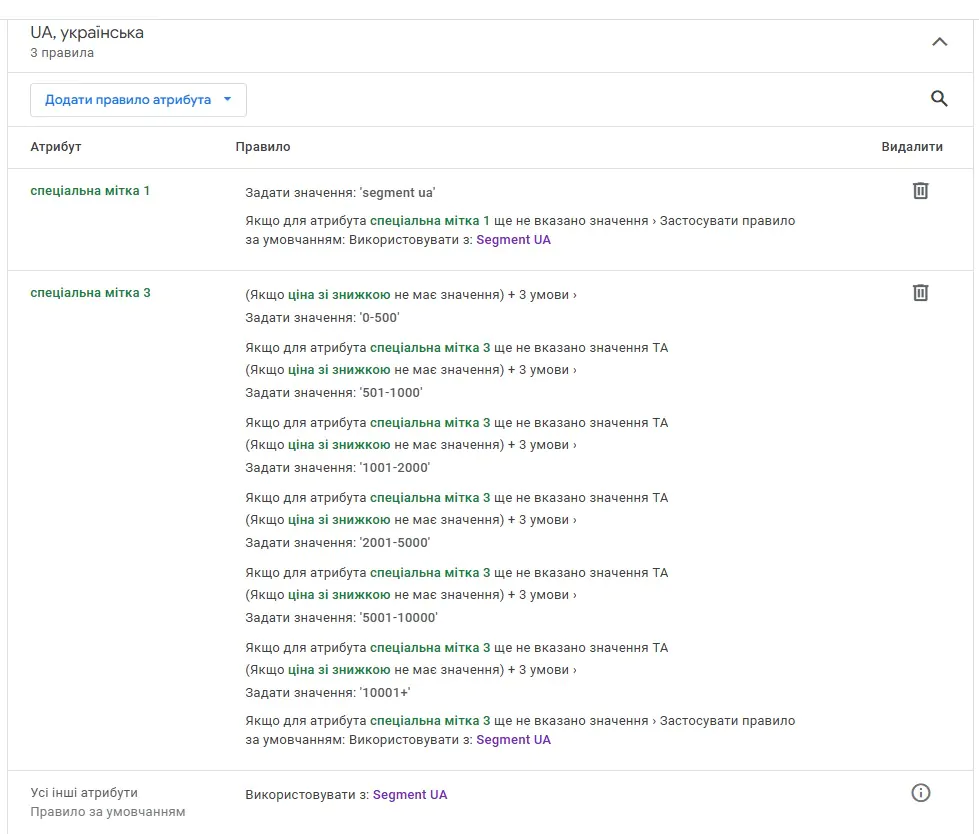Delete the спеціальна мітка 3 rule
This screenshot has height=834, width=979.
[920, 292]
